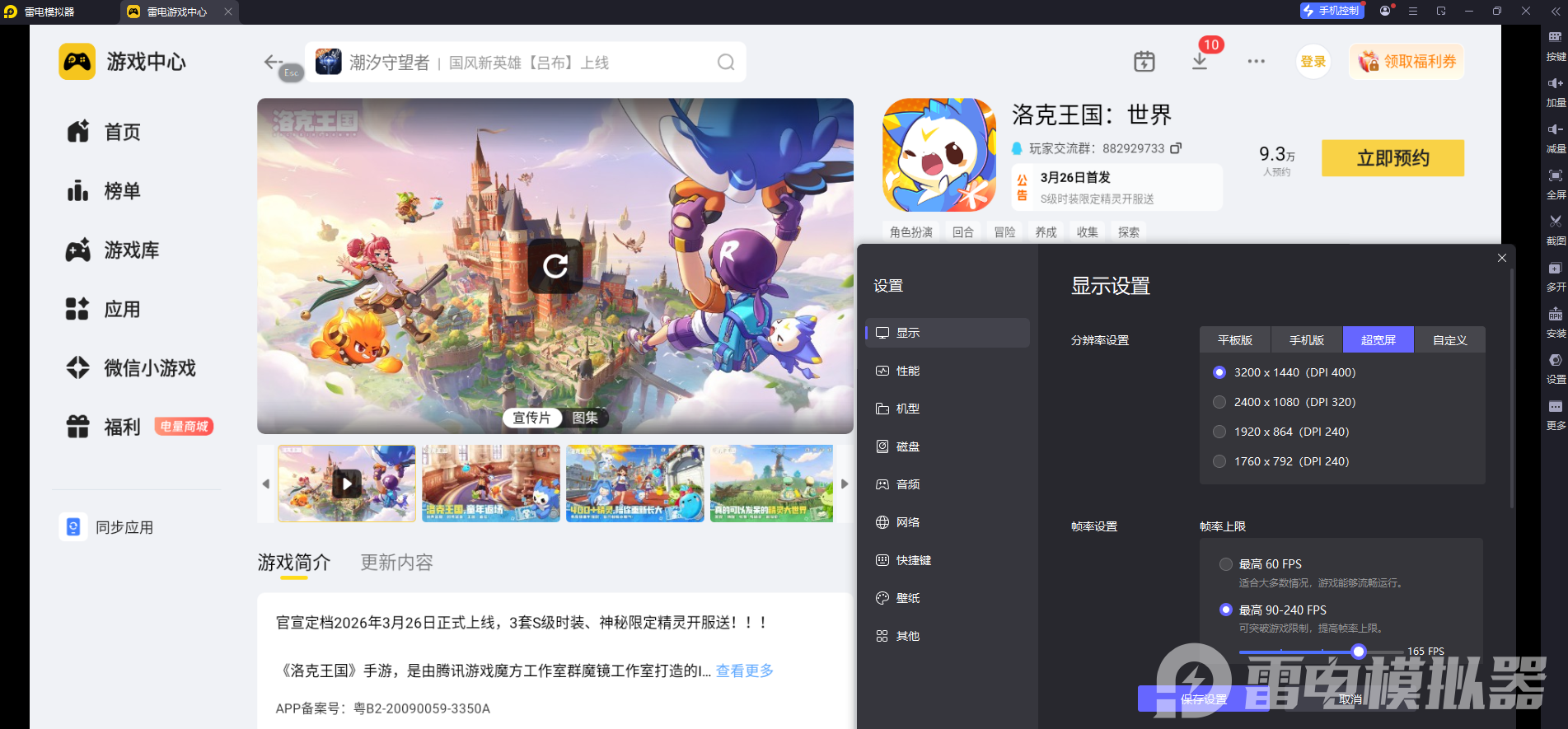Open 机型 device model settings

tap(948, 409)
